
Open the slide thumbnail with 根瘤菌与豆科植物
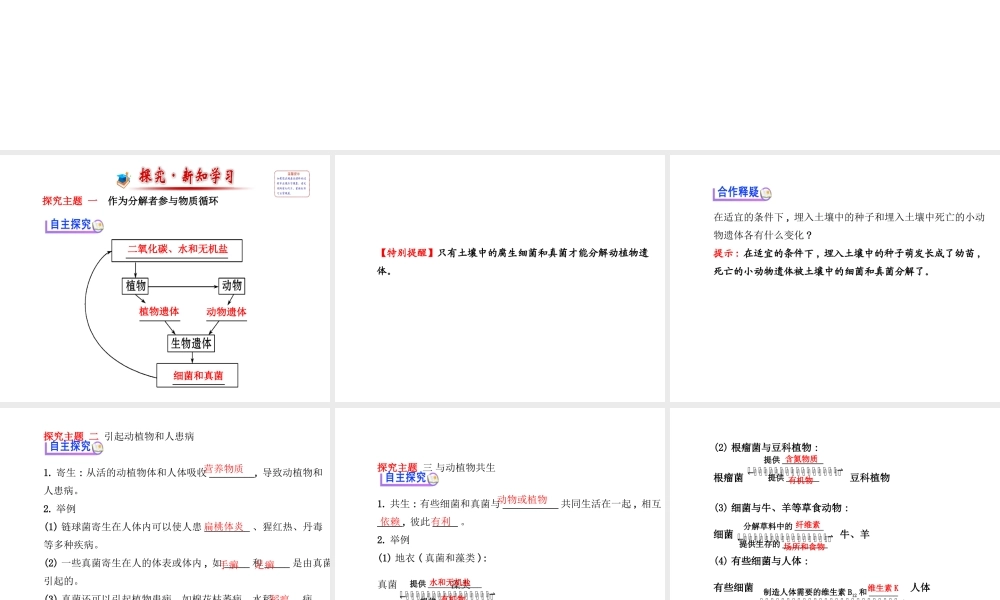(835, 504)
